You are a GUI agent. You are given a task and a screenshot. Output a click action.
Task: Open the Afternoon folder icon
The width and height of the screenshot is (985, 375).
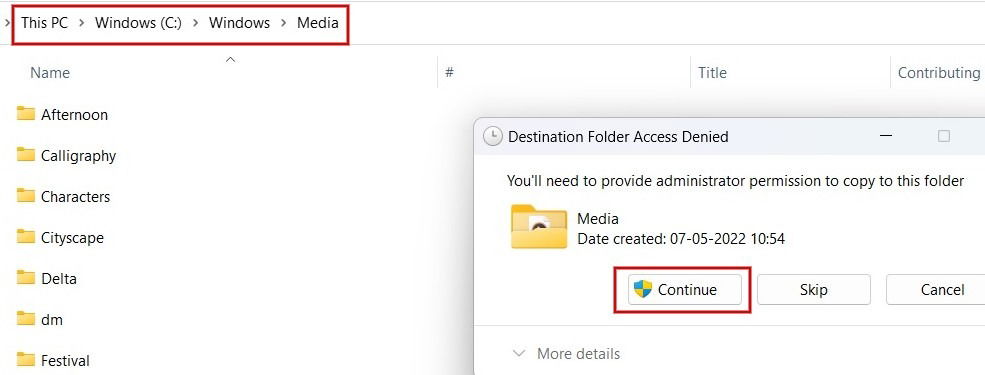26,114
